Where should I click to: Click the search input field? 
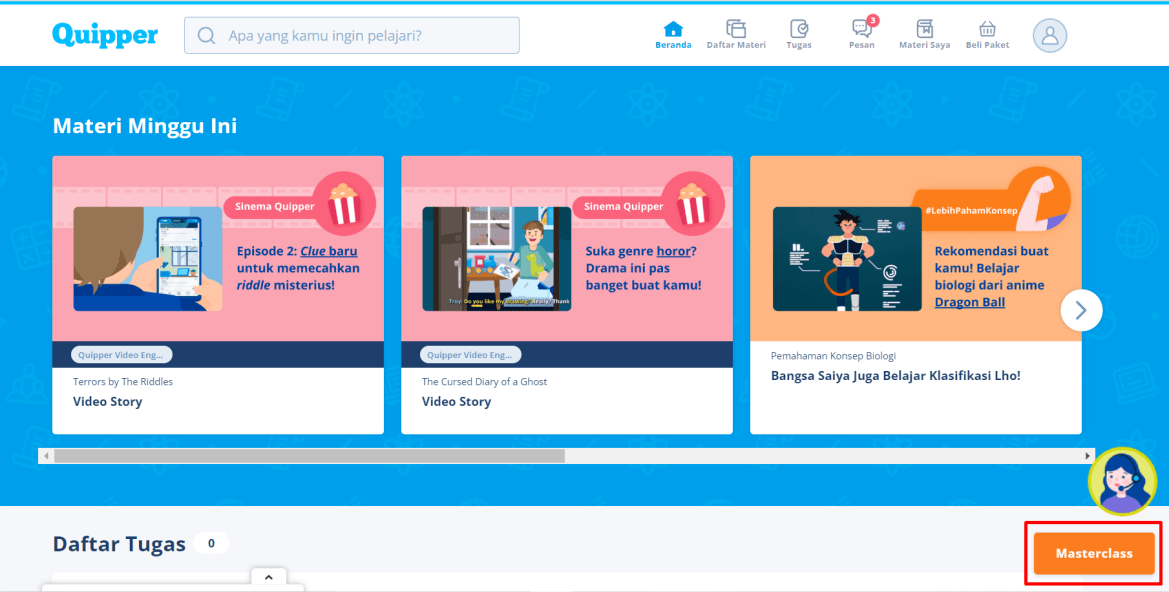coord(350,34)
